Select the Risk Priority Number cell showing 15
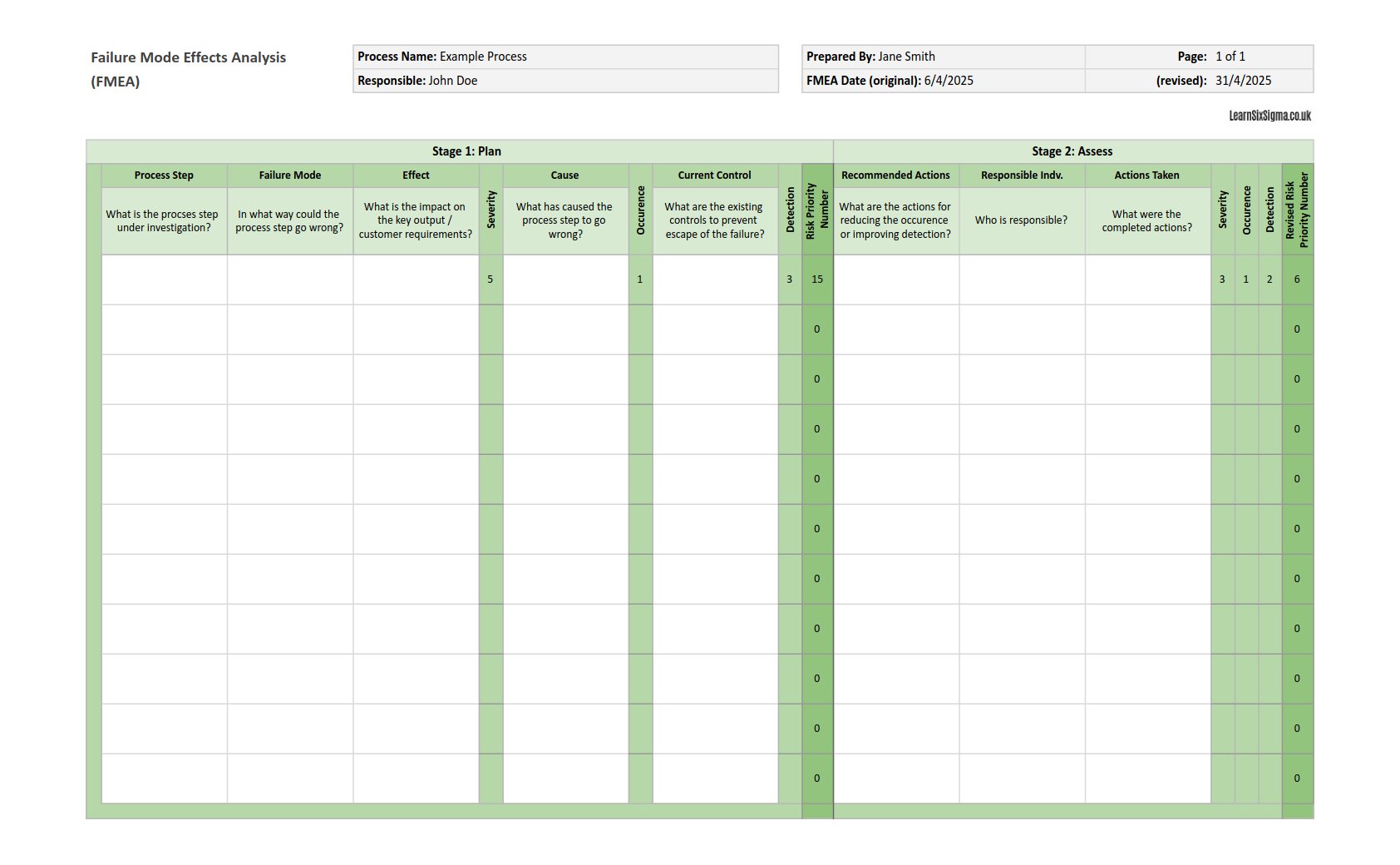This screenshot has height=865, width=1400. pyautogui.click(x=816, y=279)
